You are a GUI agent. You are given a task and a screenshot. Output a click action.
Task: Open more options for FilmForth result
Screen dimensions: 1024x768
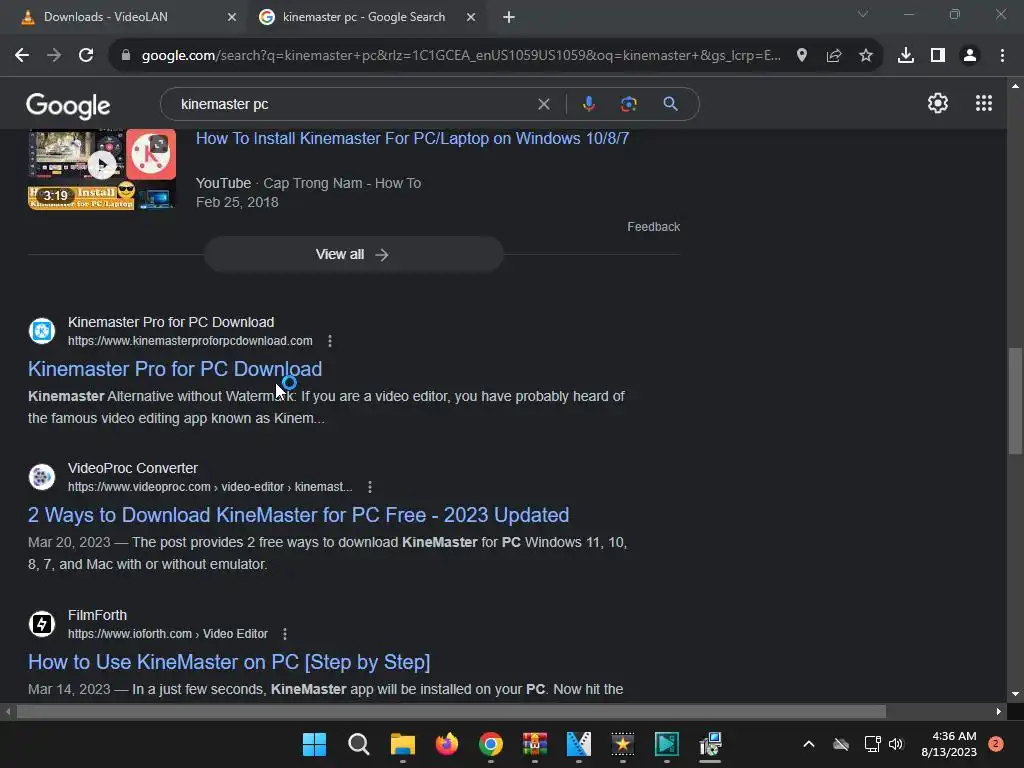point(285,634)
